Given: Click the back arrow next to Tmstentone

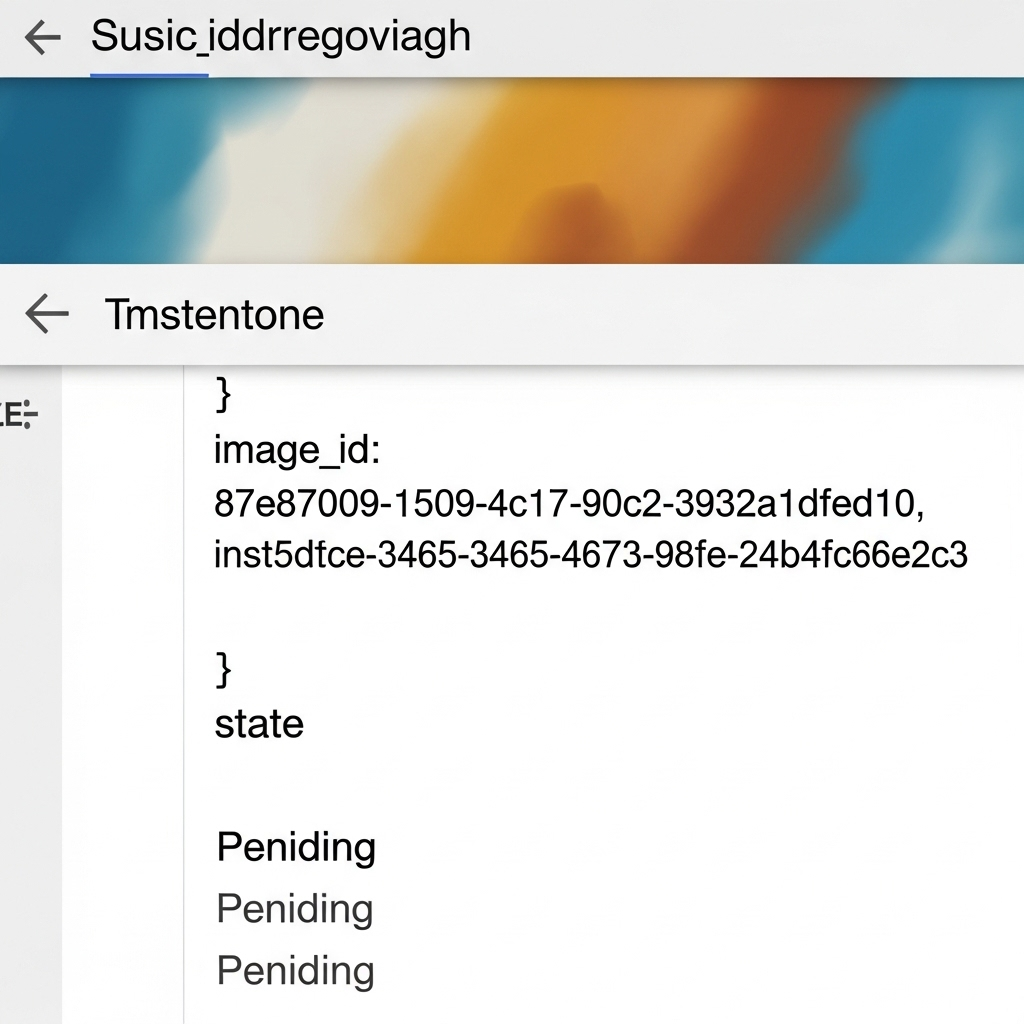Looking at the screenshot, I should (46, 314).
